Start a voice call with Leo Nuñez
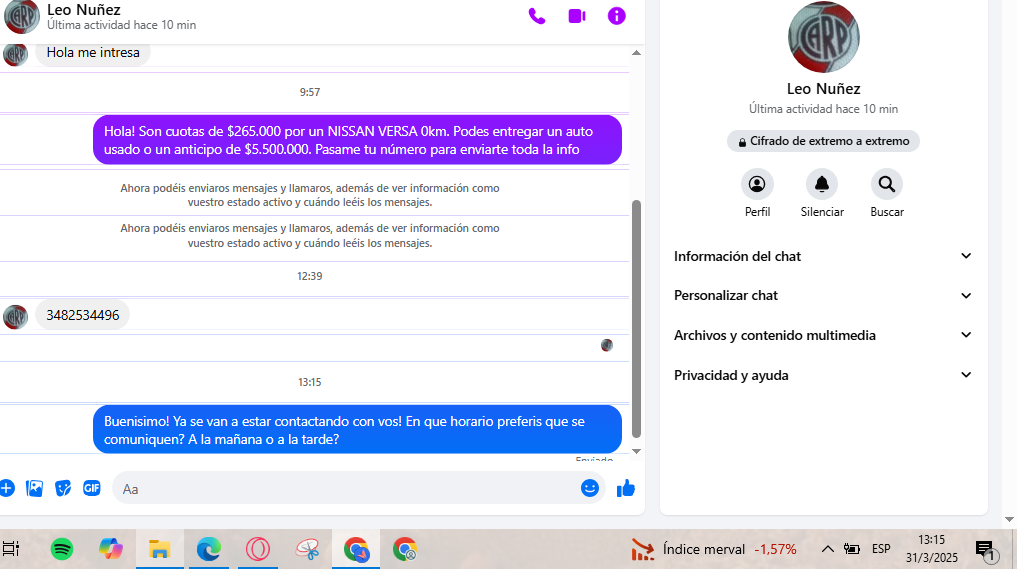 [x=537, y=16]
